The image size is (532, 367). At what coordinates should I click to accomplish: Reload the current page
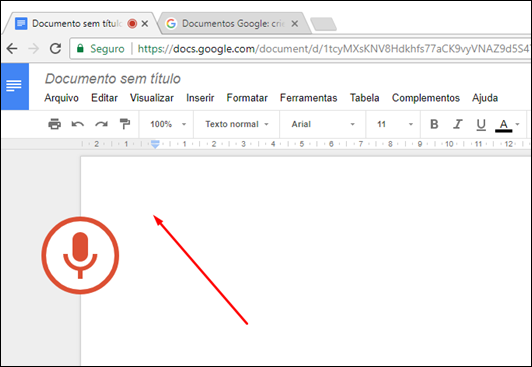coord(55,49)
